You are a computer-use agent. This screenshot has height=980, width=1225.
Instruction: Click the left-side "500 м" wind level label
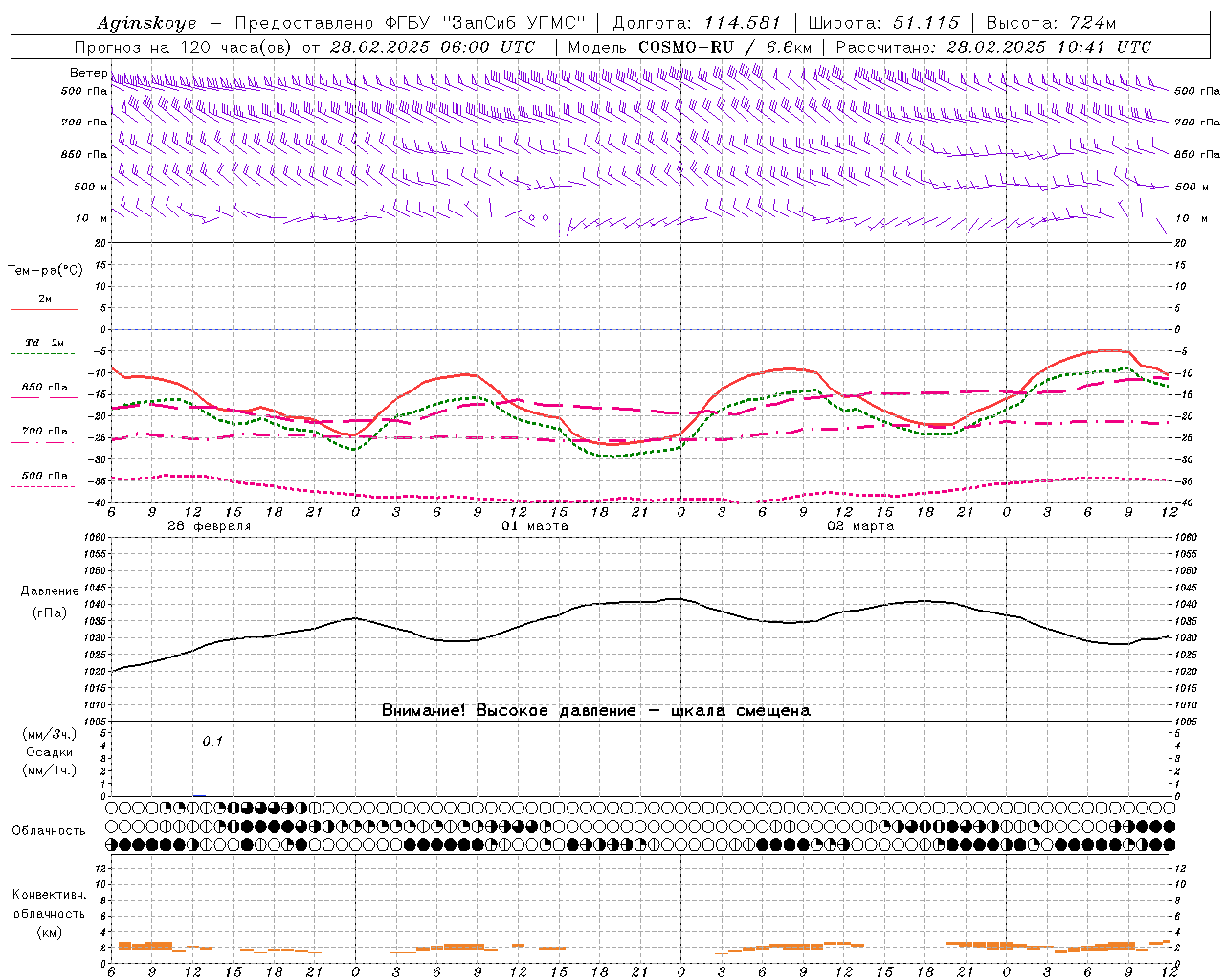pos(91,187)
